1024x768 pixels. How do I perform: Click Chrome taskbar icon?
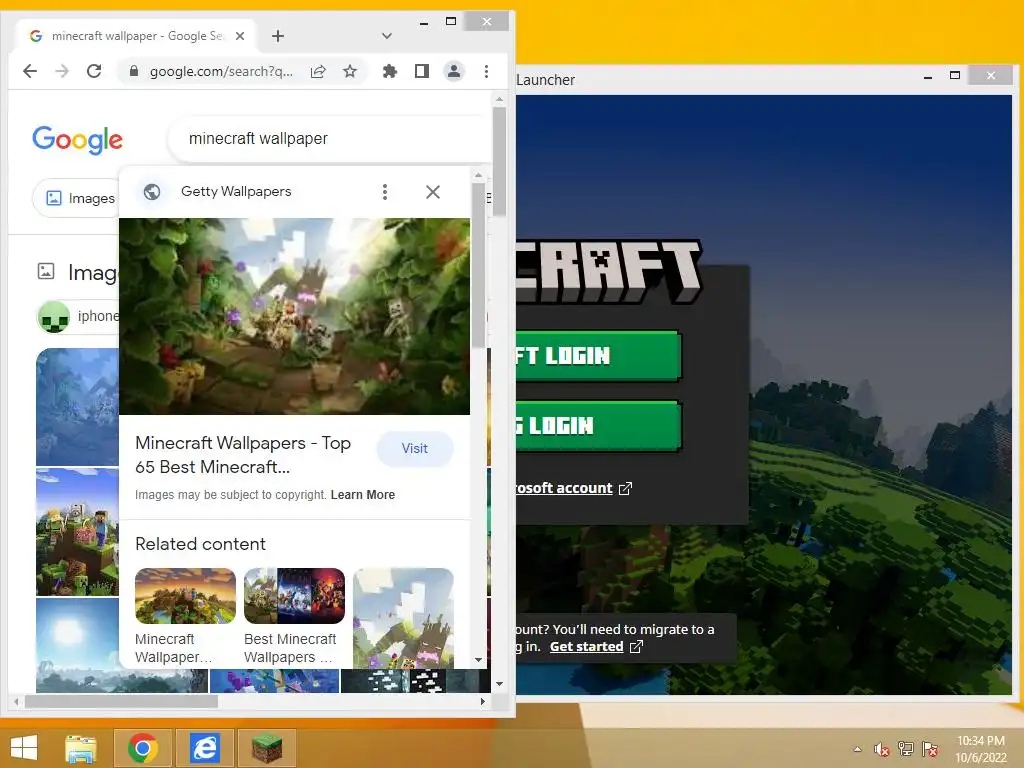tap(143, 748)
